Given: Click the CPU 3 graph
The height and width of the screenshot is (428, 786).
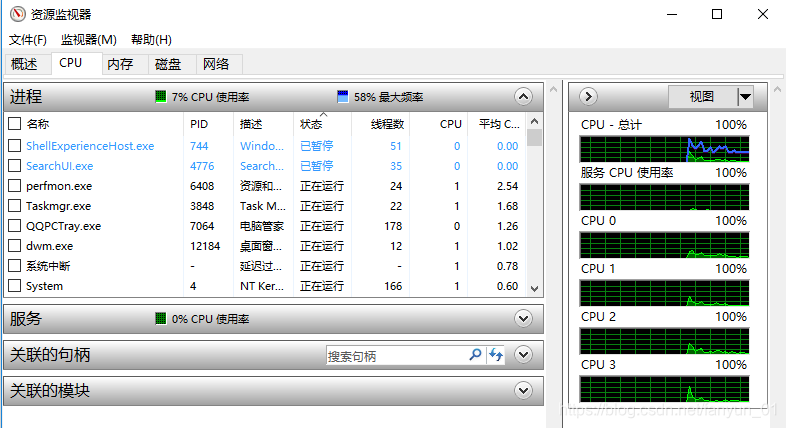Looking at the screenshot, I should pos(664,389).
